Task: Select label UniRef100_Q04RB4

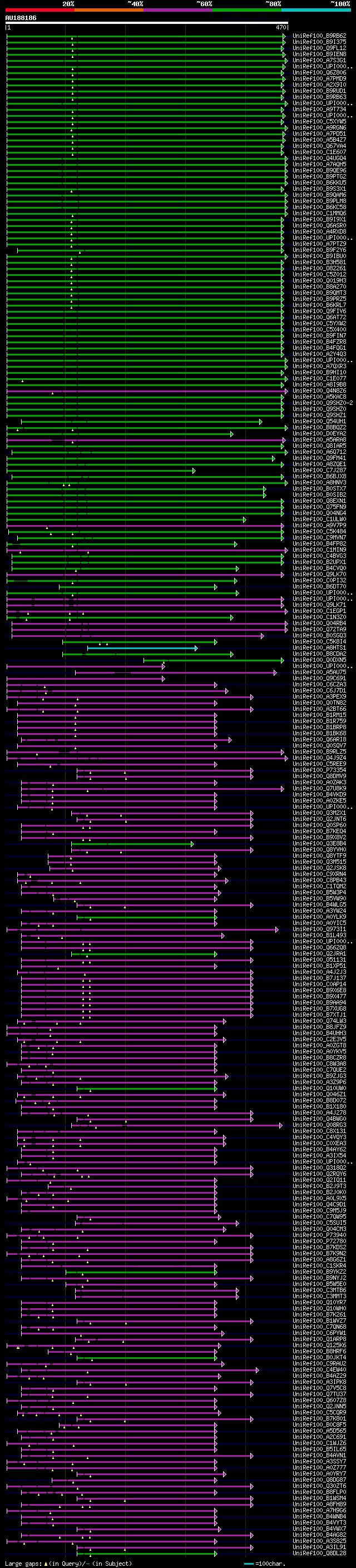Action: (x=319, y=624)
